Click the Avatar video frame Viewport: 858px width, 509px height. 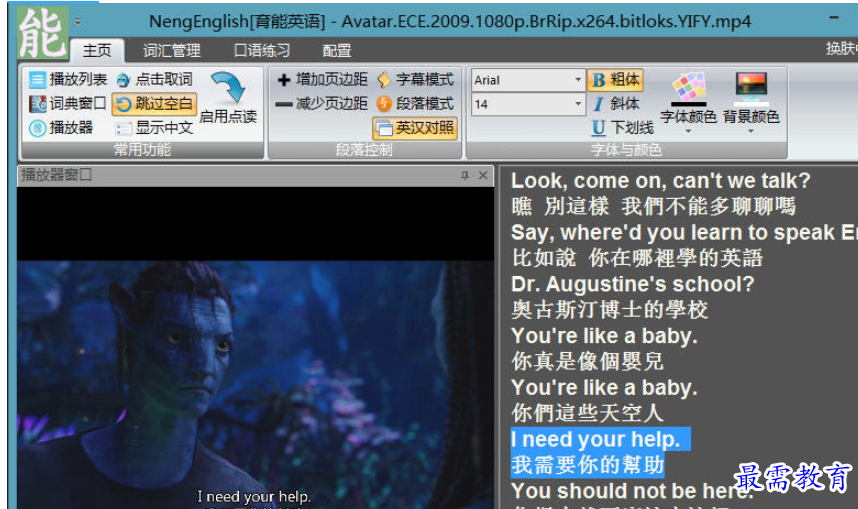pyautogui.click(x=256, y=385)
